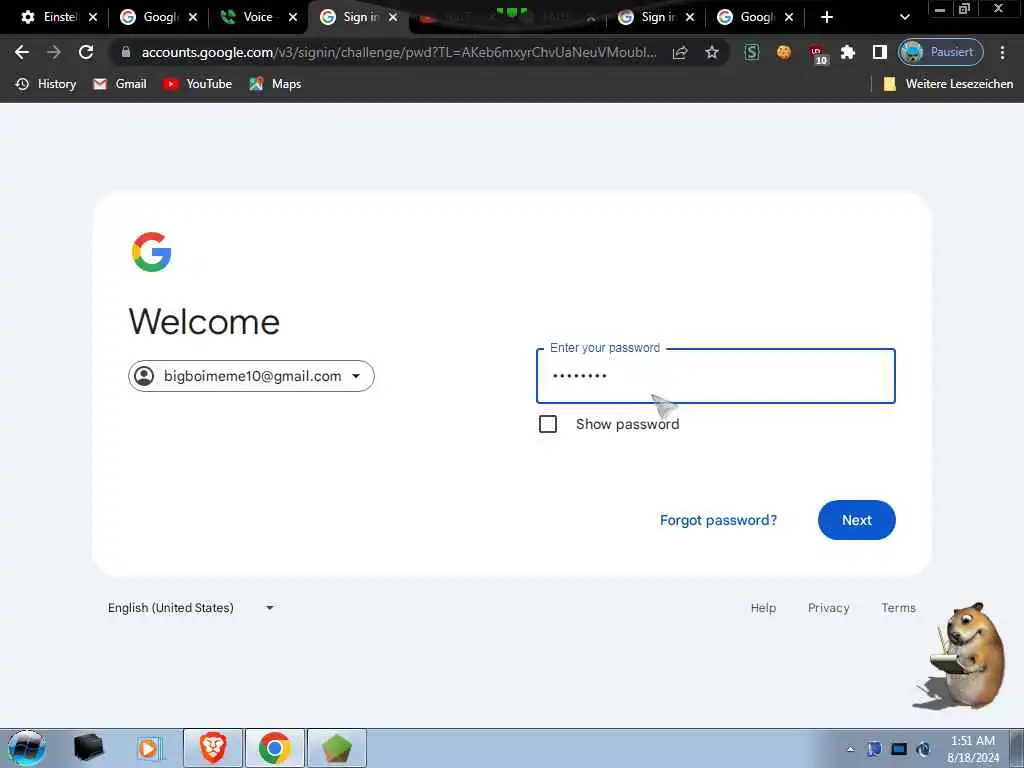Screen dimensions: 1024x768
Task: Open the black box taskbar app
Action: tap(88, 748)
